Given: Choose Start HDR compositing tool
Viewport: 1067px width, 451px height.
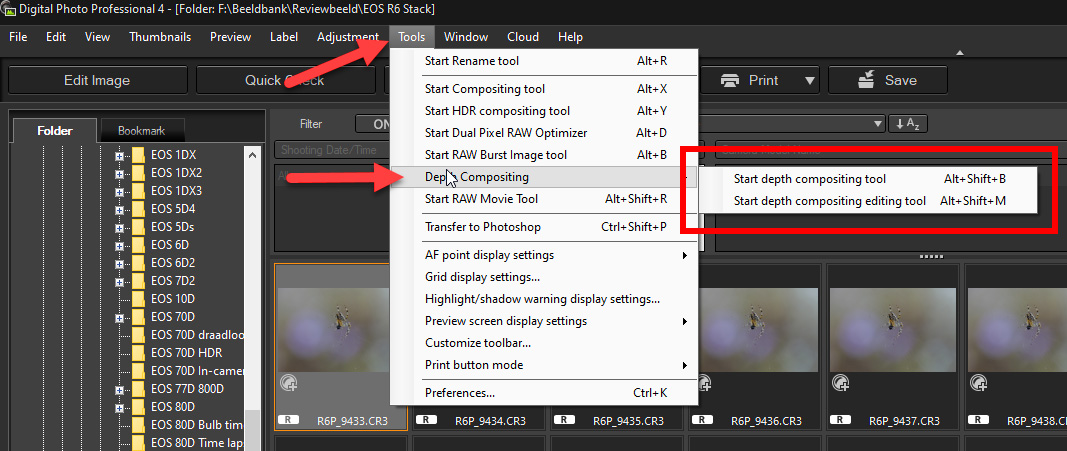Looking at the screenshot, I should (497, 111).
